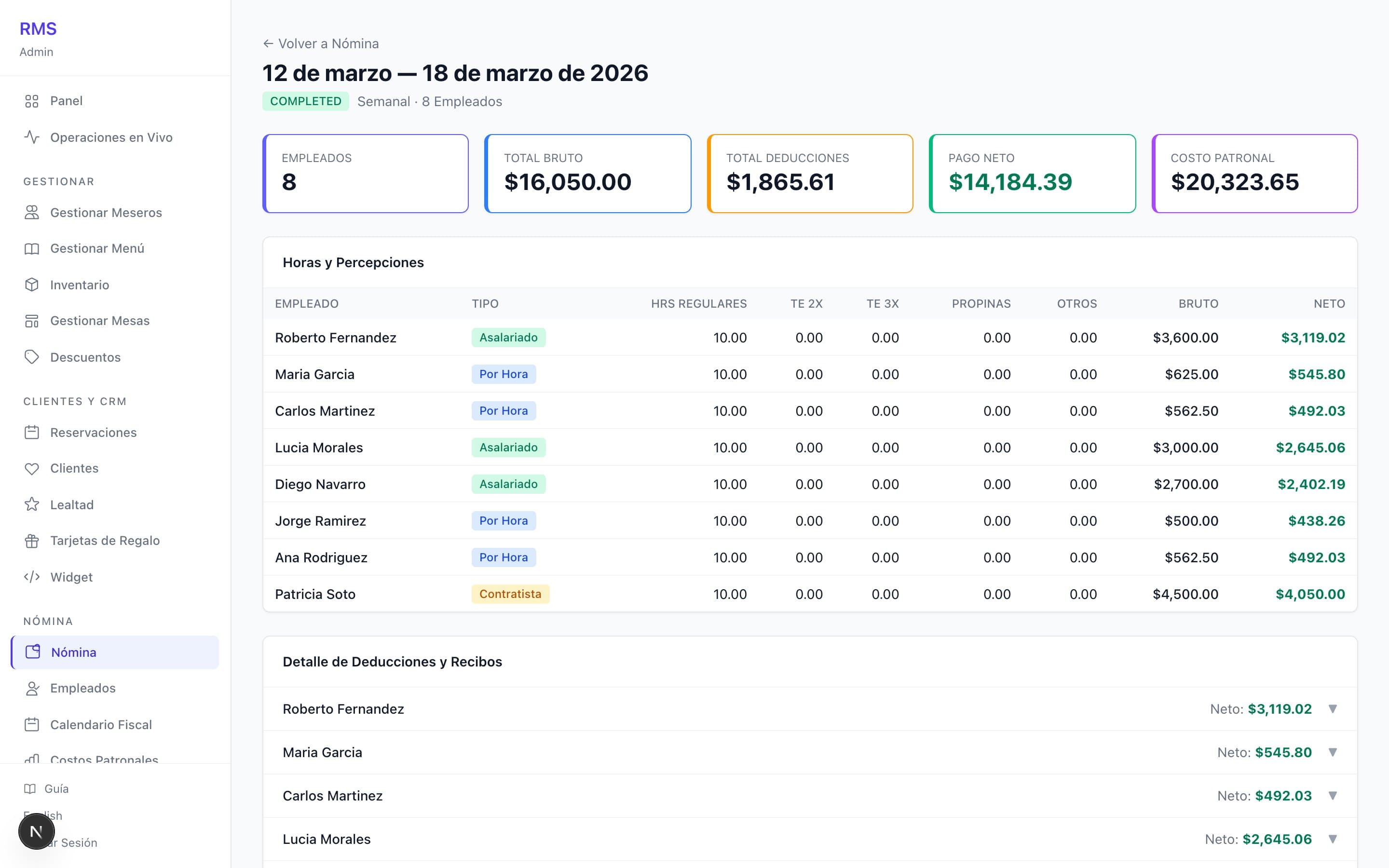Click the Panel grid icon
Image resolution: width=1389 pixels, height=868 pixels.
[31, 101]
